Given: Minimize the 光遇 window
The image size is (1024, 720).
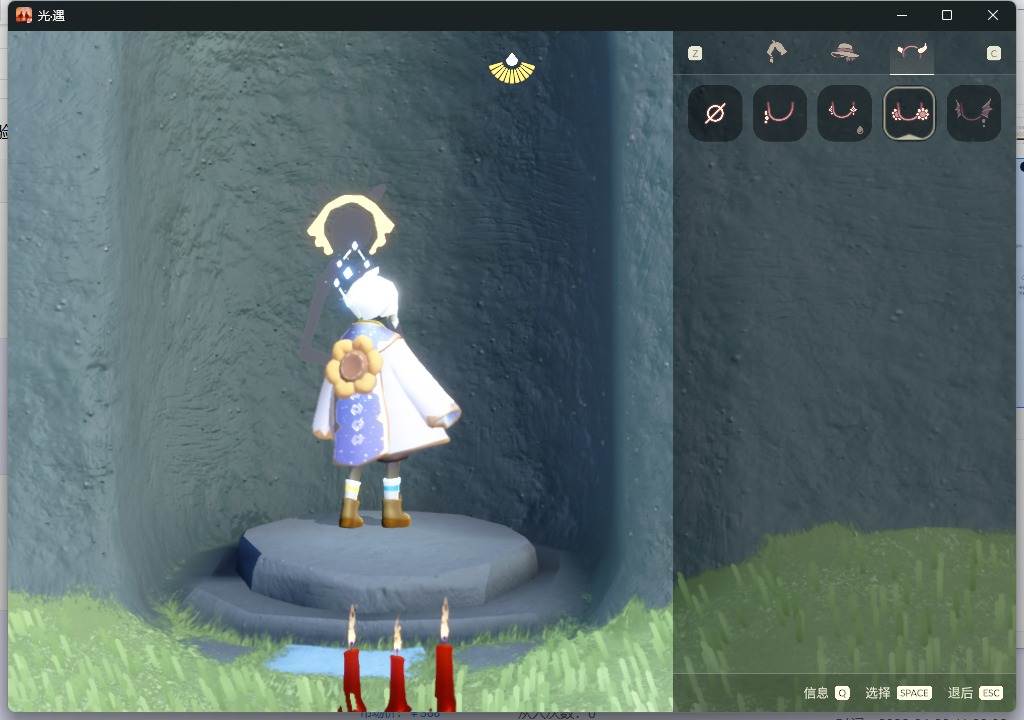Looking at the screenshot, I should point(902,15).
